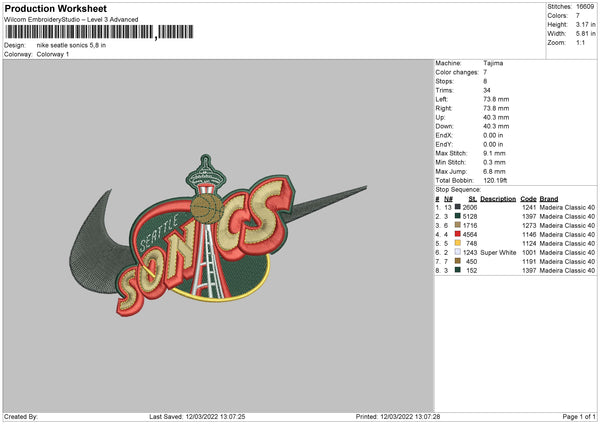Pick the tan swatch in row 3
This screenshot has width=600, height=424.
coord(457,225)
